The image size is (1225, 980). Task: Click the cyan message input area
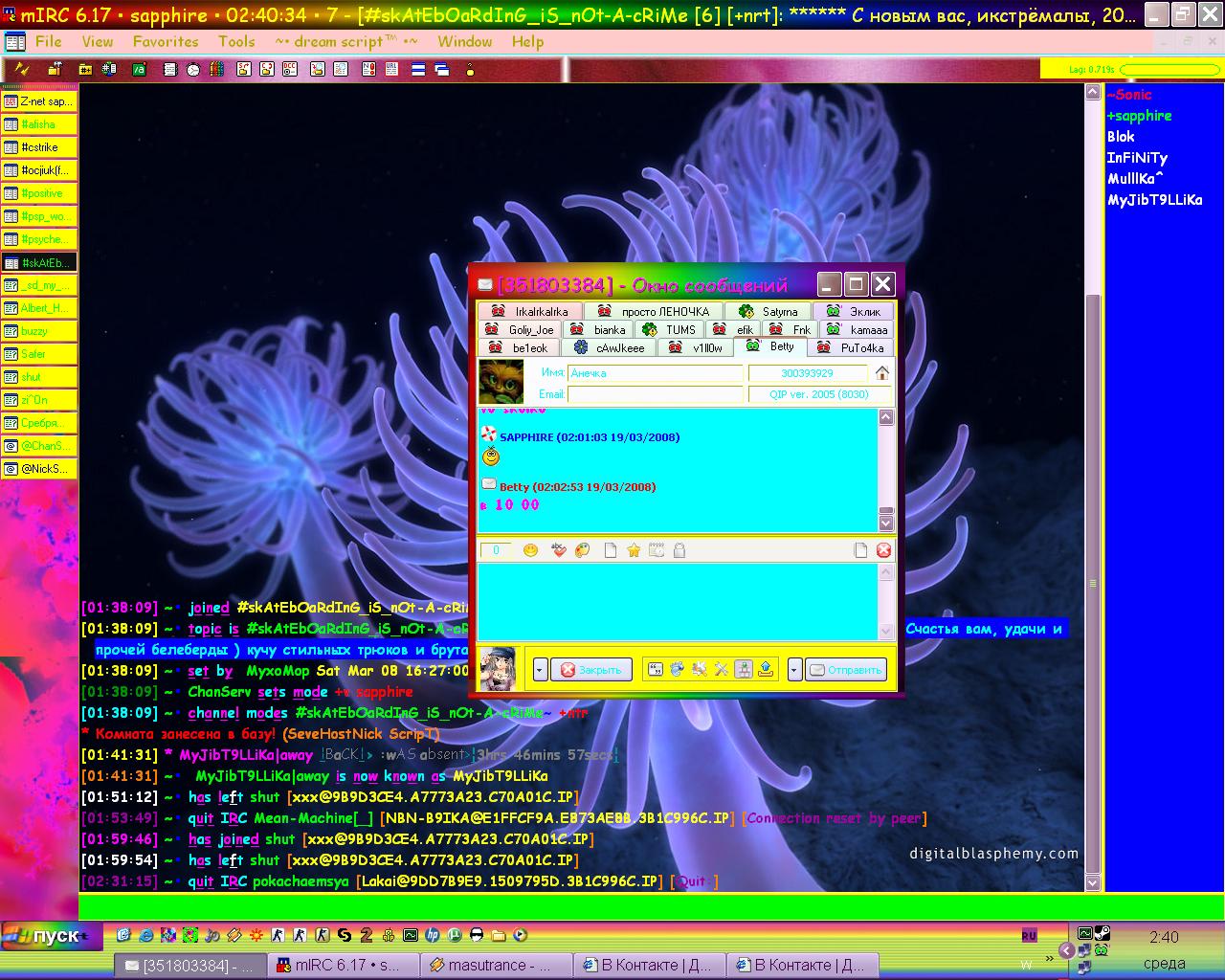(677, 602)
